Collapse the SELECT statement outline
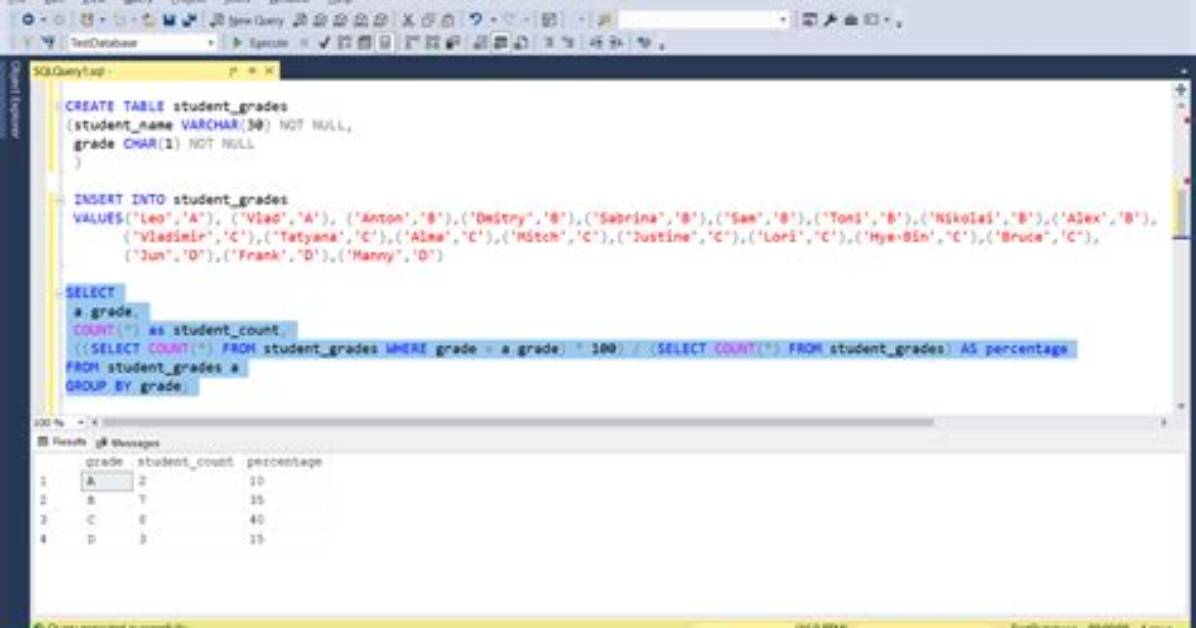 (59, 293)
